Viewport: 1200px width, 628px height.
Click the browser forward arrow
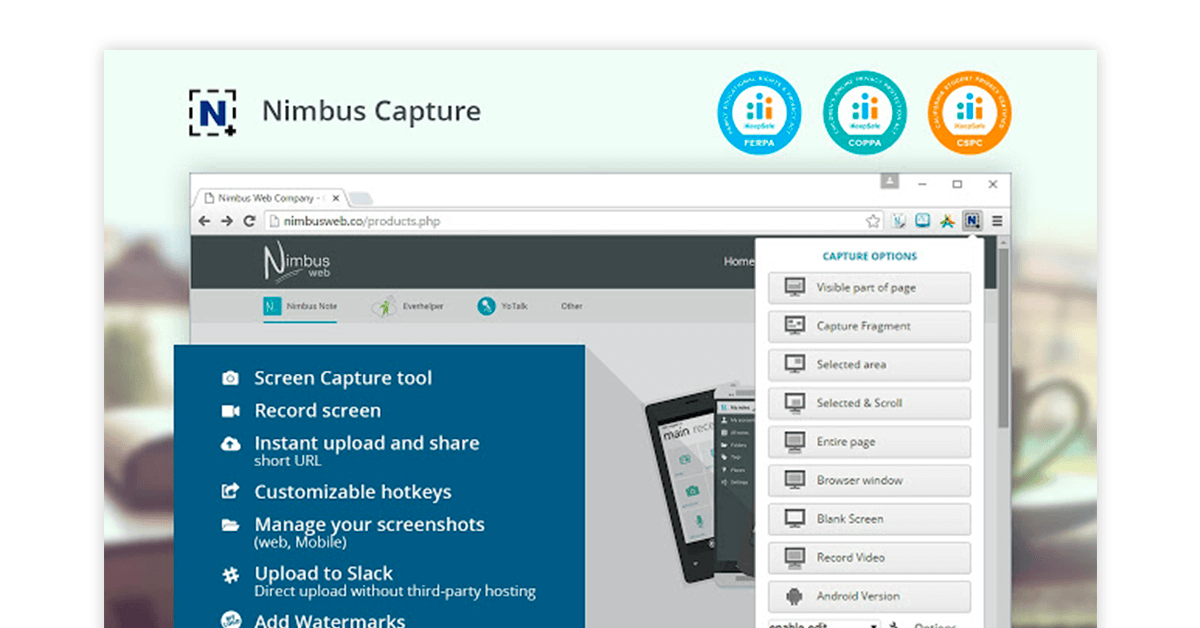(x=227, y=221)
